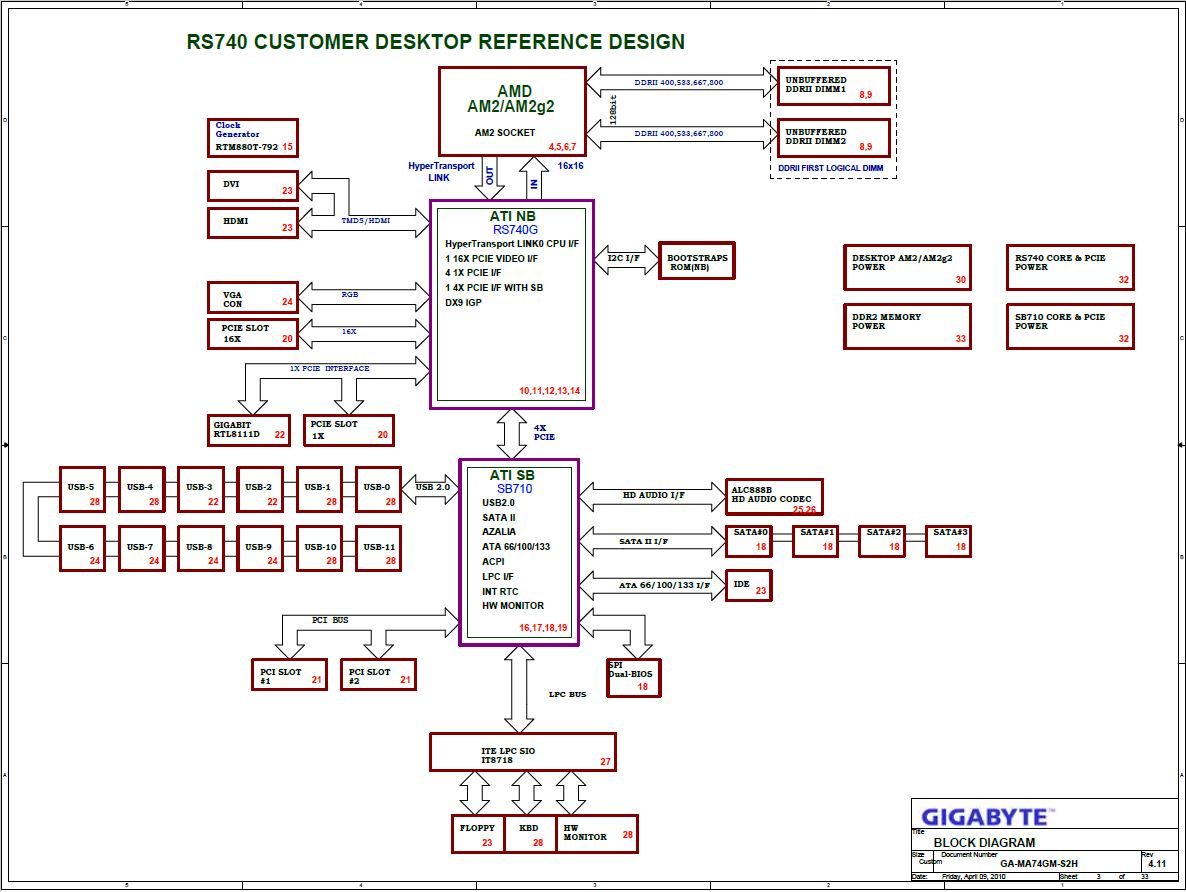
Task: Select the SATA#0 block
Action: click(749, 542)
